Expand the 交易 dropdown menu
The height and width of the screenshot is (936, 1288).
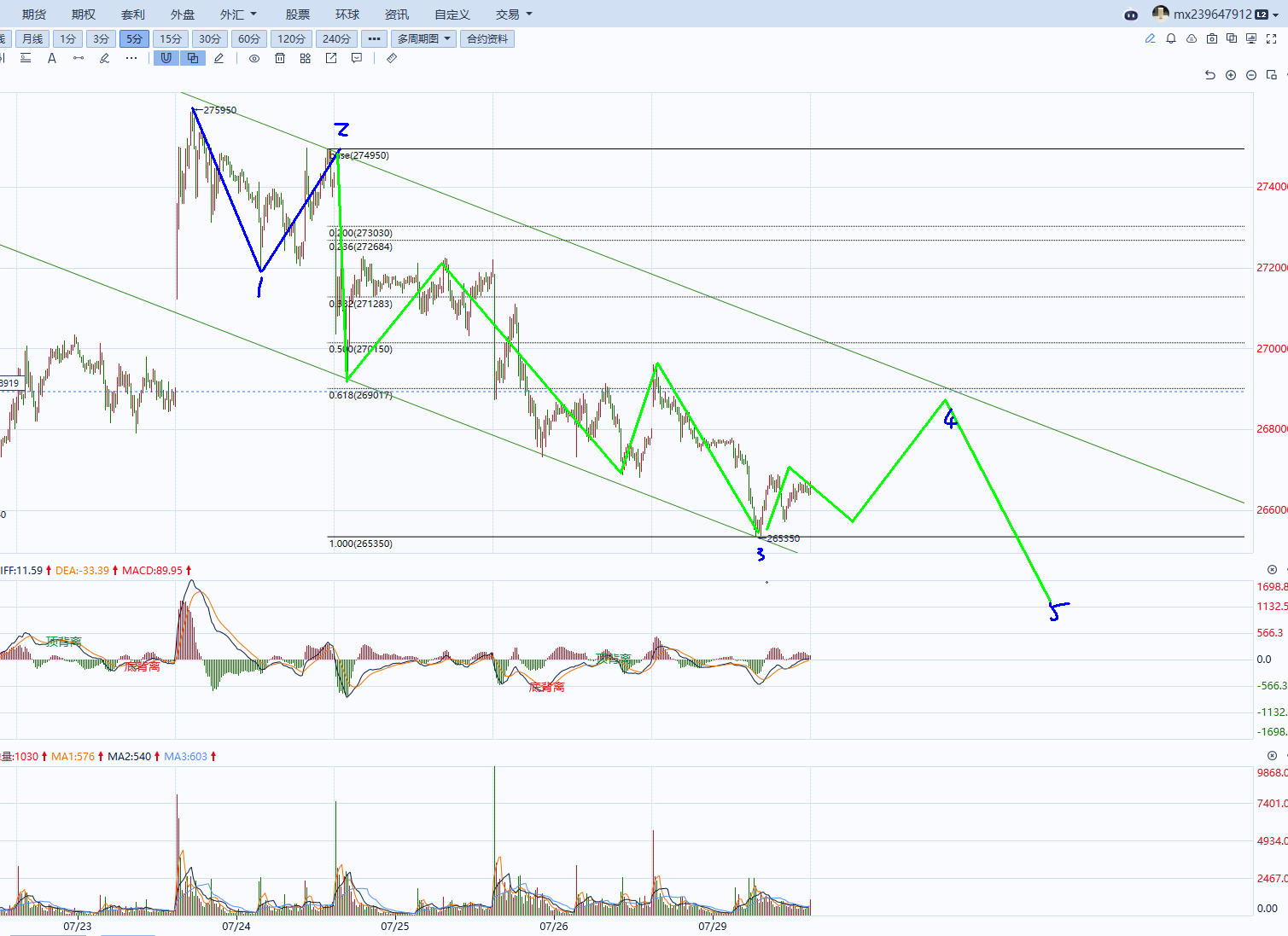tap(514, 15)
